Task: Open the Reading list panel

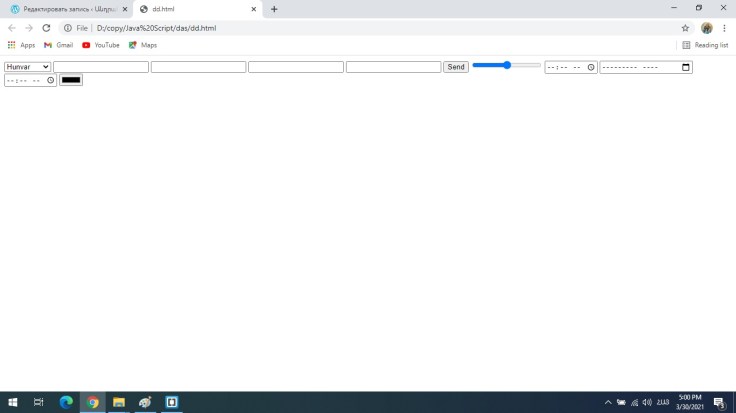Action: [705, 45]
